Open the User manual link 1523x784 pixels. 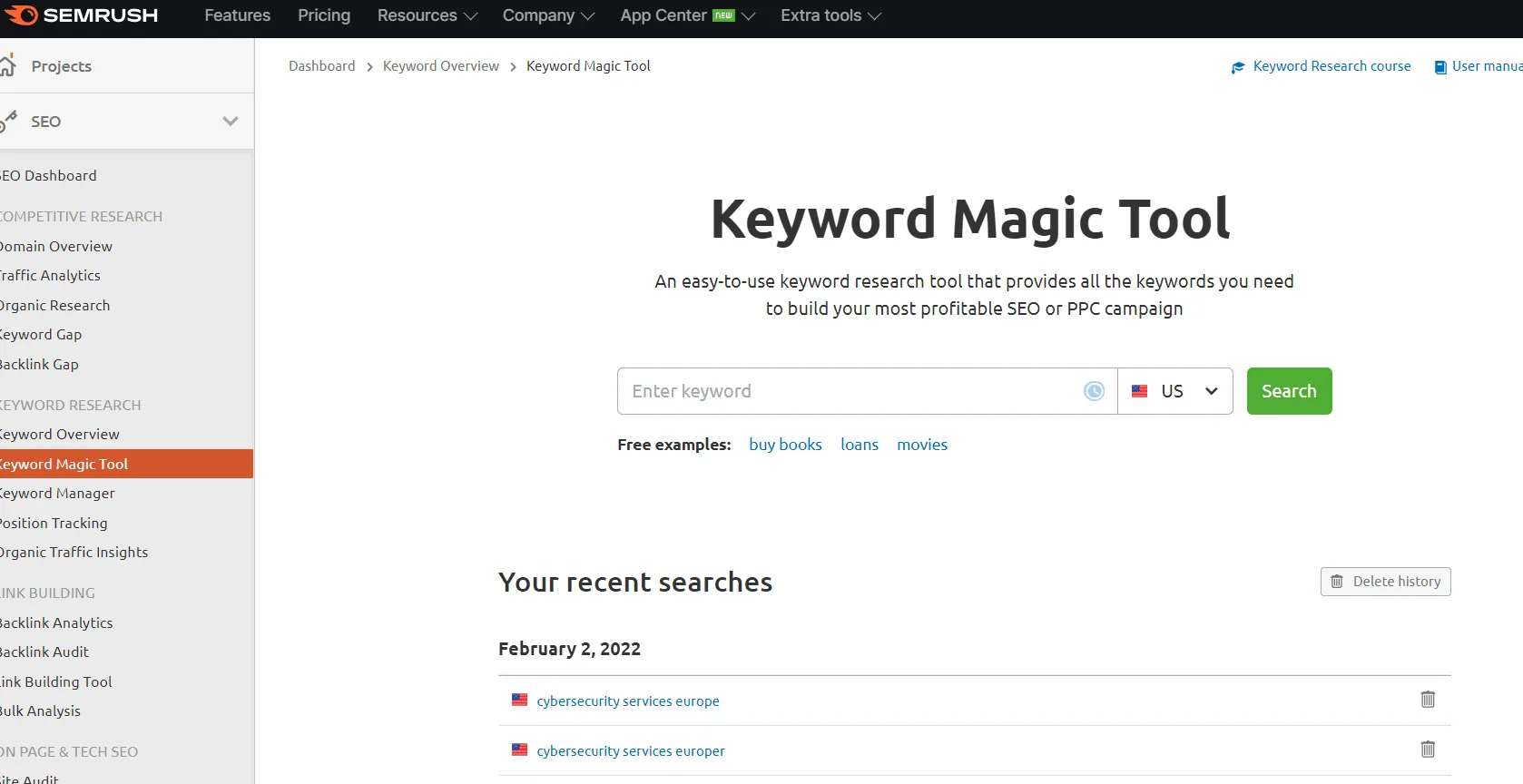click(1487, 66)
